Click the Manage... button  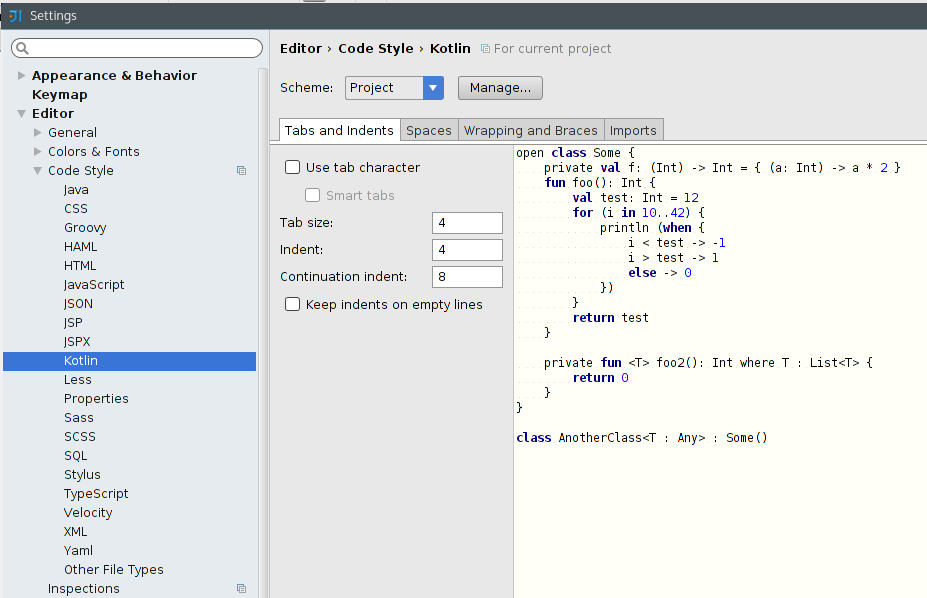(x=500, y=88)
